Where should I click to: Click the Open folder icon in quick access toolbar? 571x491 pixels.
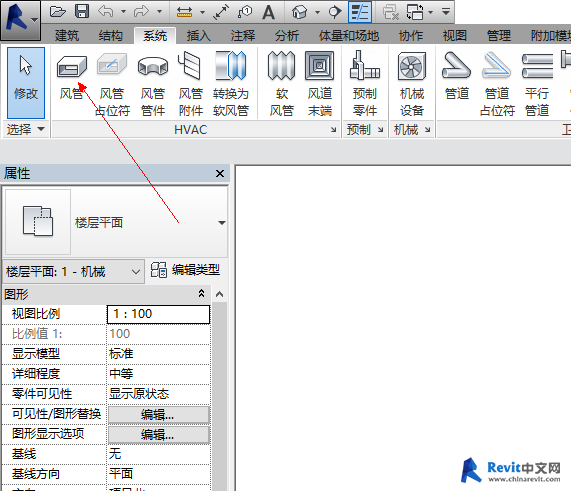[x=57, y=12]
